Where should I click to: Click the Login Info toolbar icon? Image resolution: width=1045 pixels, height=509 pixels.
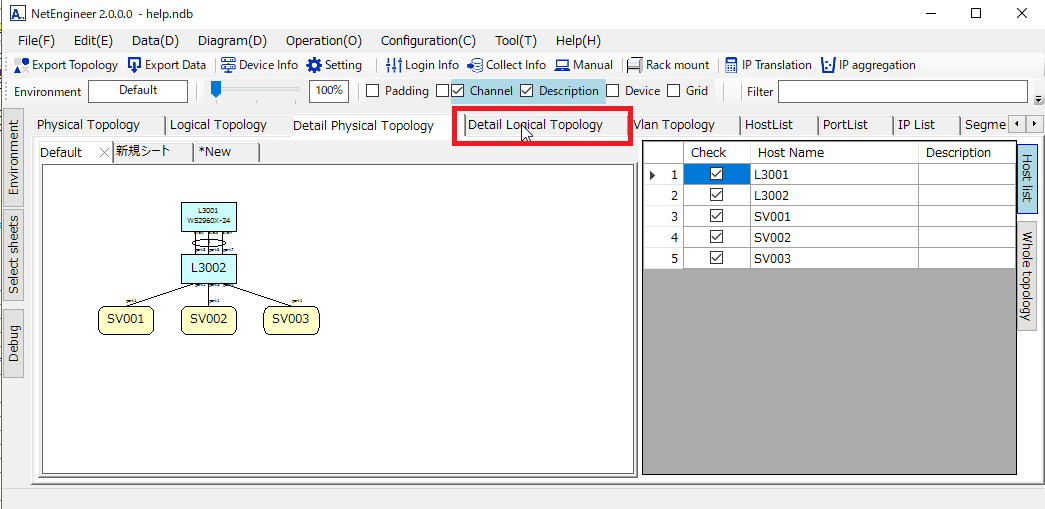(x=394, y=65)
